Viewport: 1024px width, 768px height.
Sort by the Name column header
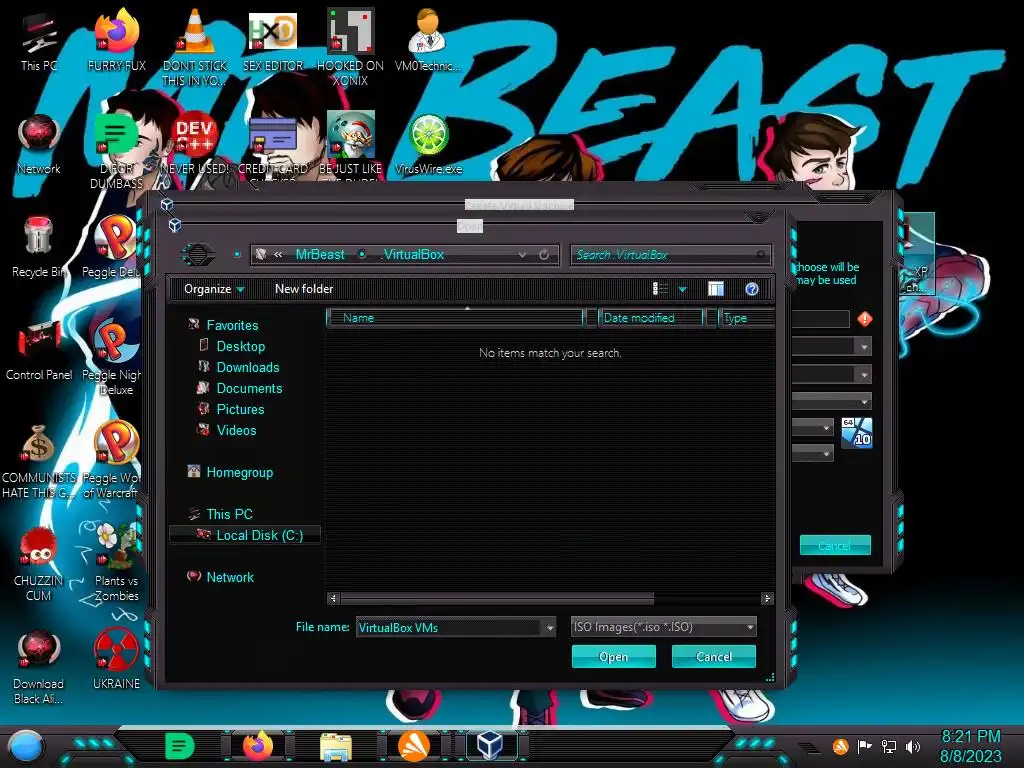(455, 318)
